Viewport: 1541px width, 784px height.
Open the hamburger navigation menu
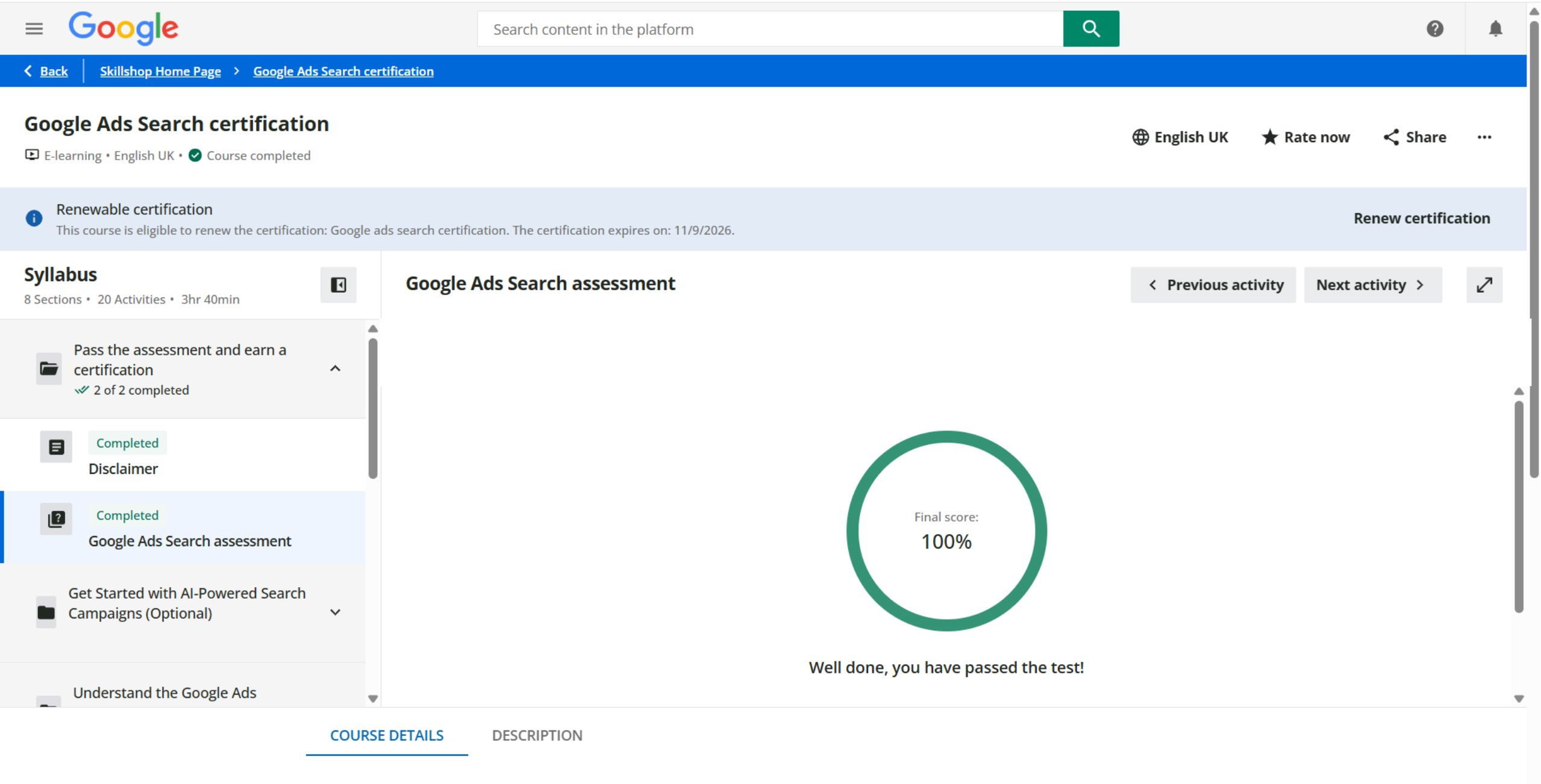(34, 28)
